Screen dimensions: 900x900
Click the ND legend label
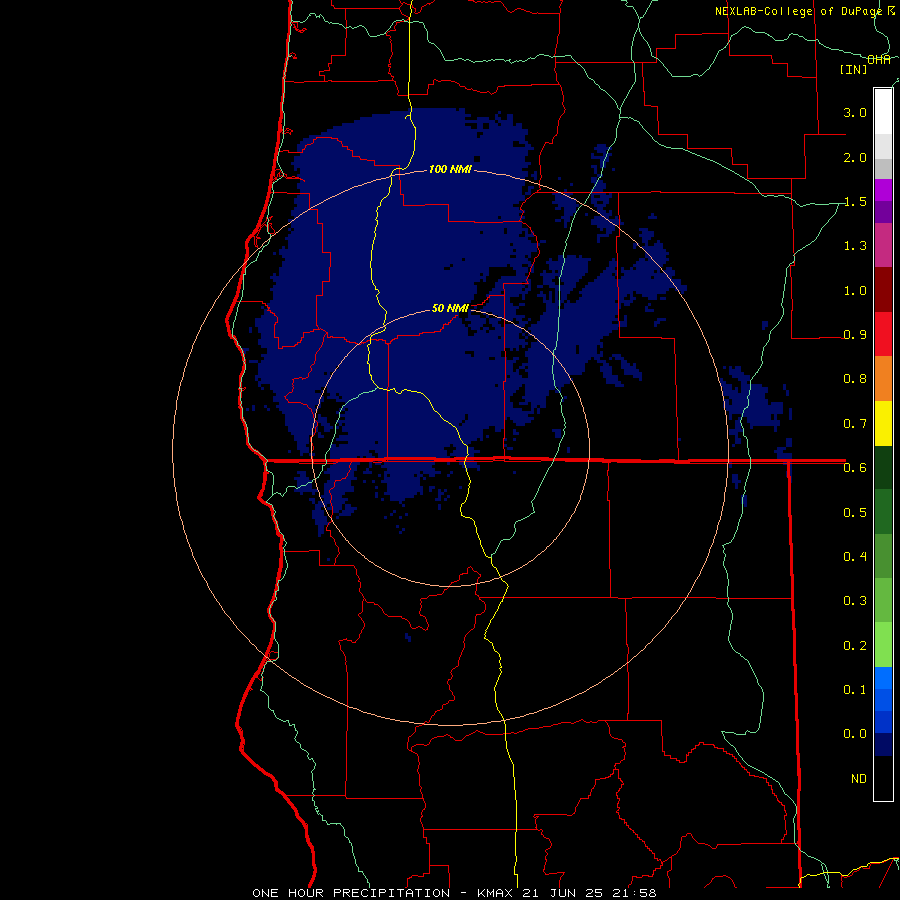coord(859,778)
